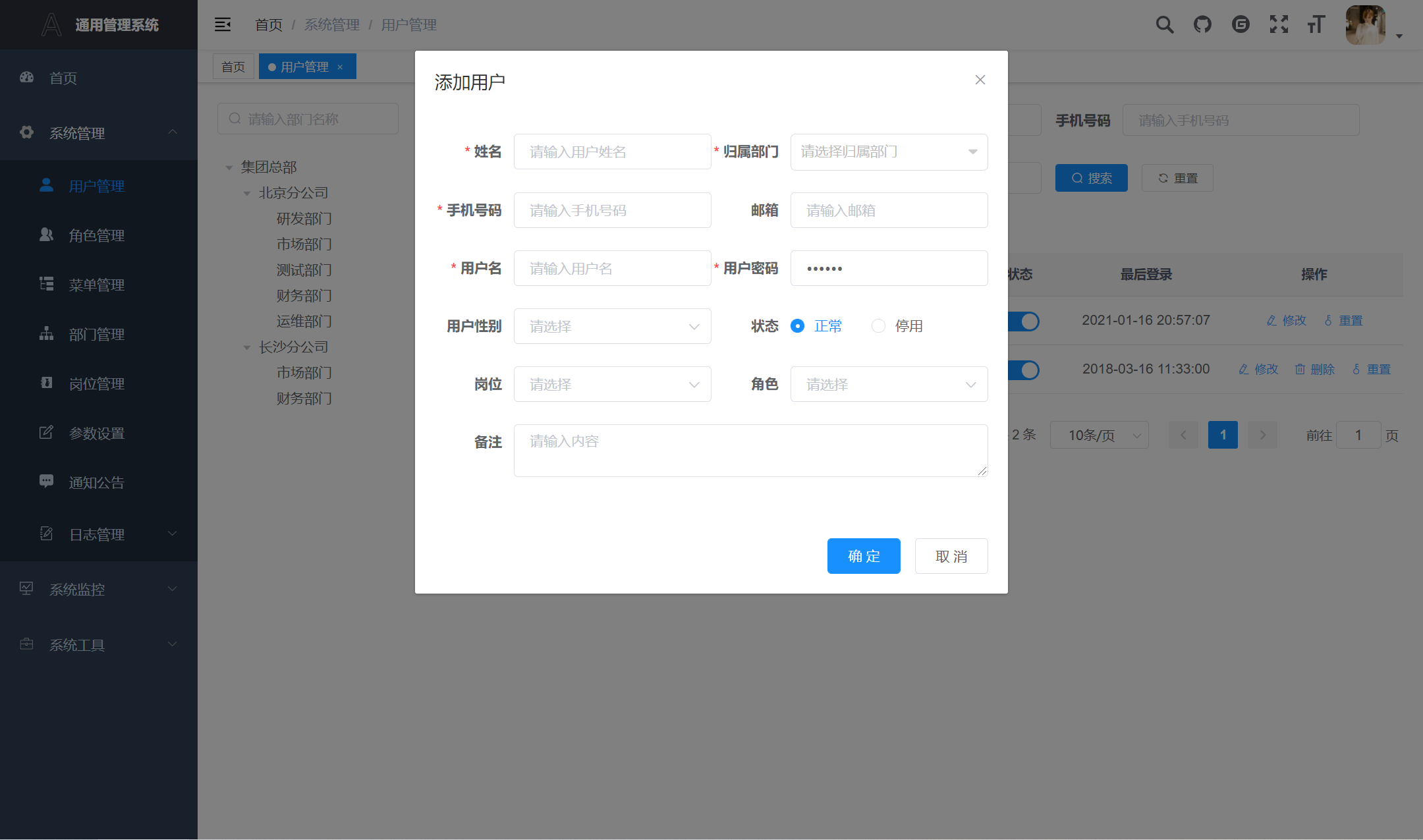
Task: Open the 用户性别 dropdown
Action: click(612, 326)
